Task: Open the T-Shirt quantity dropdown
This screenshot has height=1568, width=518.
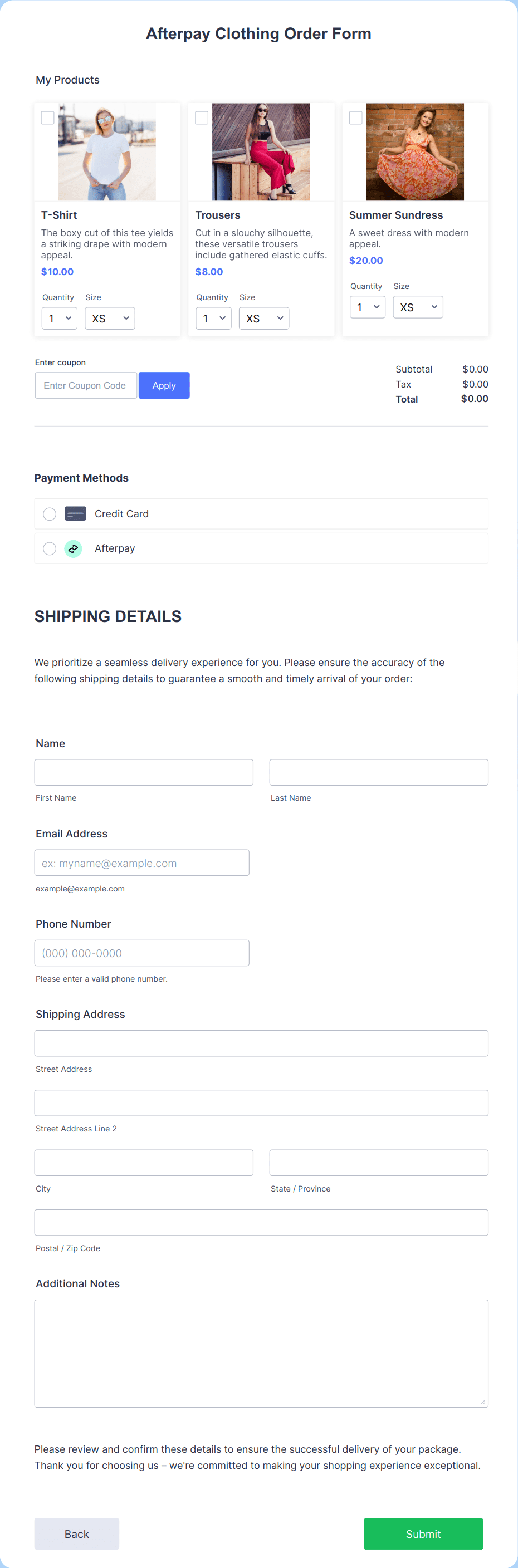Action: [59, 318]
